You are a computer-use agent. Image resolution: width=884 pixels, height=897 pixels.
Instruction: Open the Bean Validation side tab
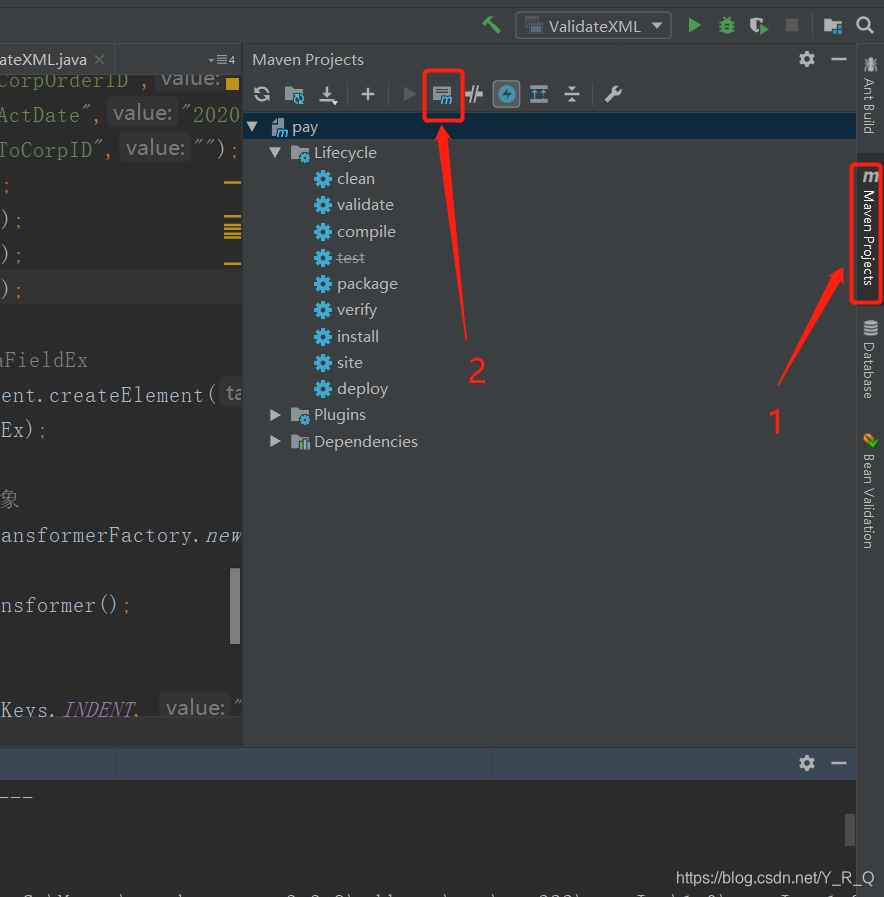click(869, 490)
